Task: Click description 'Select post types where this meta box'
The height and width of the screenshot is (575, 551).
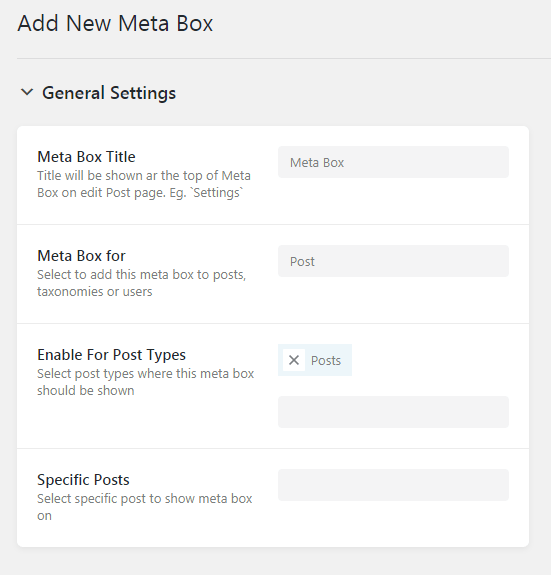Action: tap(146, 374)
